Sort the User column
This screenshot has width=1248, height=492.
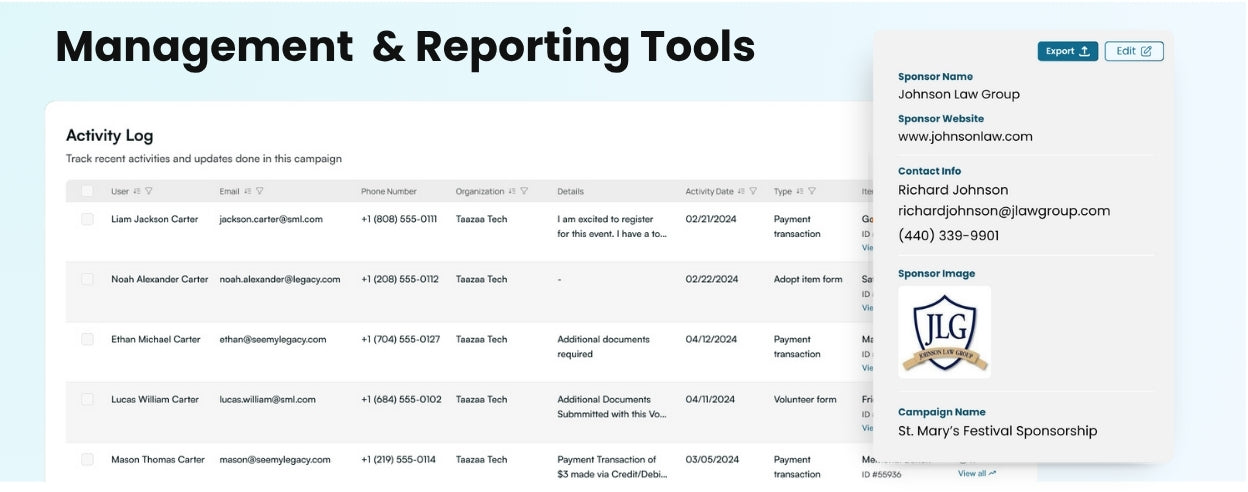click(136, 191)
